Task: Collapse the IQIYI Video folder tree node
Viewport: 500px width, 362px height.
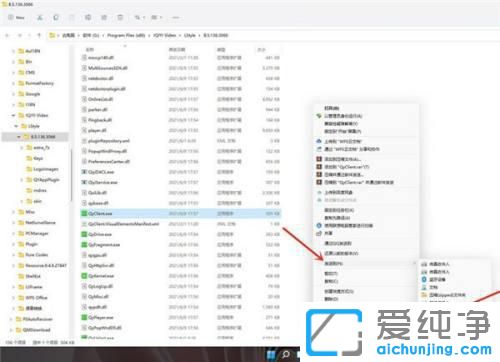Action: tap(13, 115)
